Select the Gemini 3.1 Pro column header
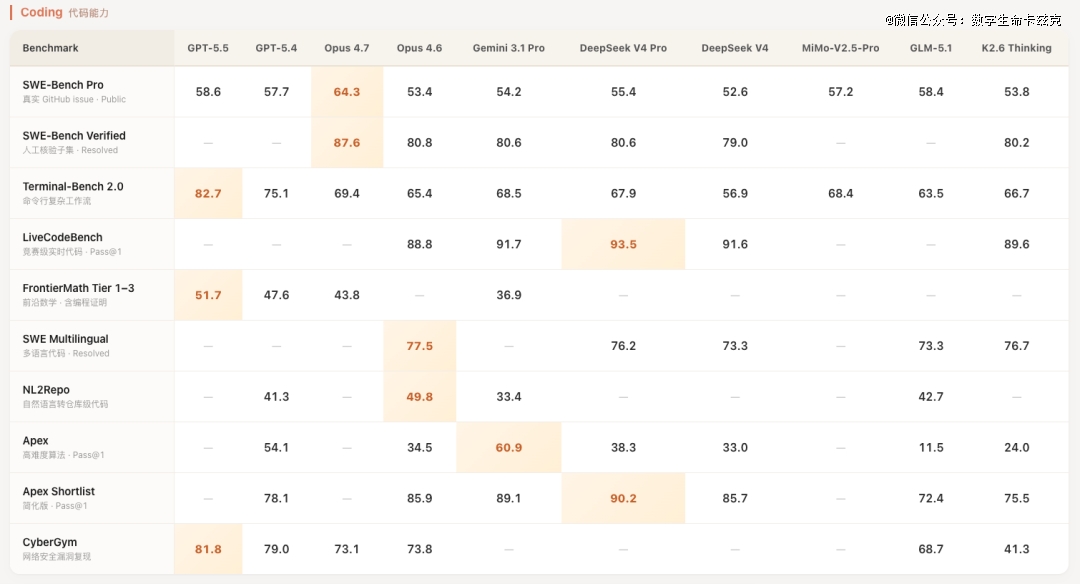Viewport: 1080px width, 584px height. 509,48
